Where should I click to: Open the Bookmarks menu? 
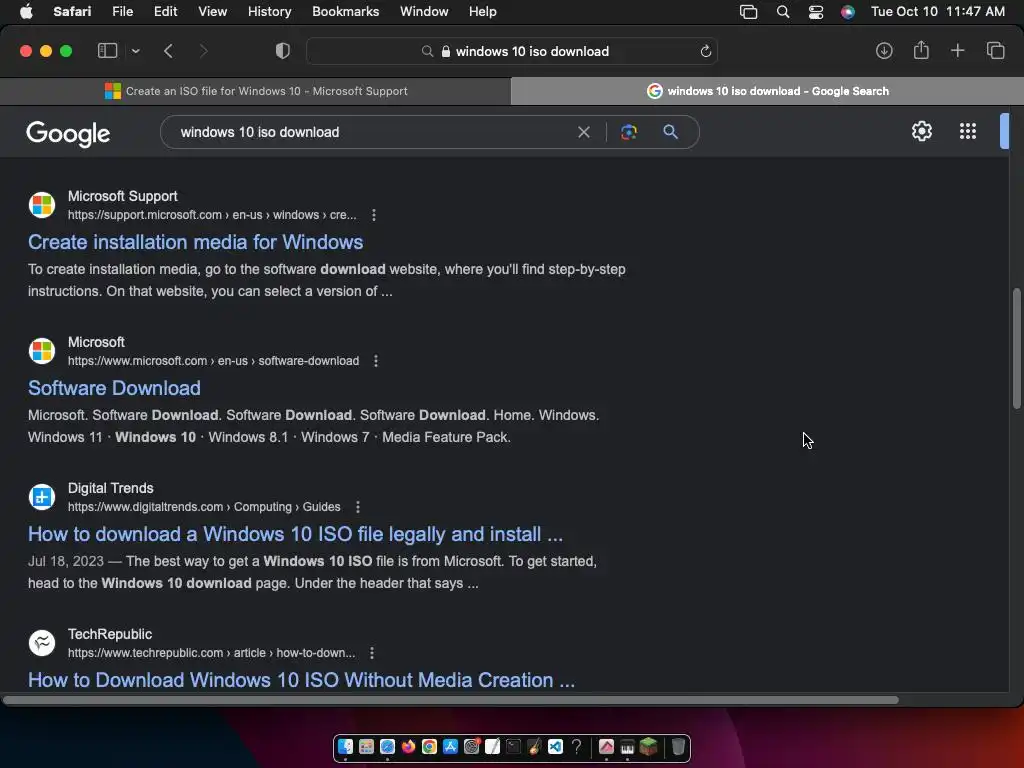pos(345,12)
